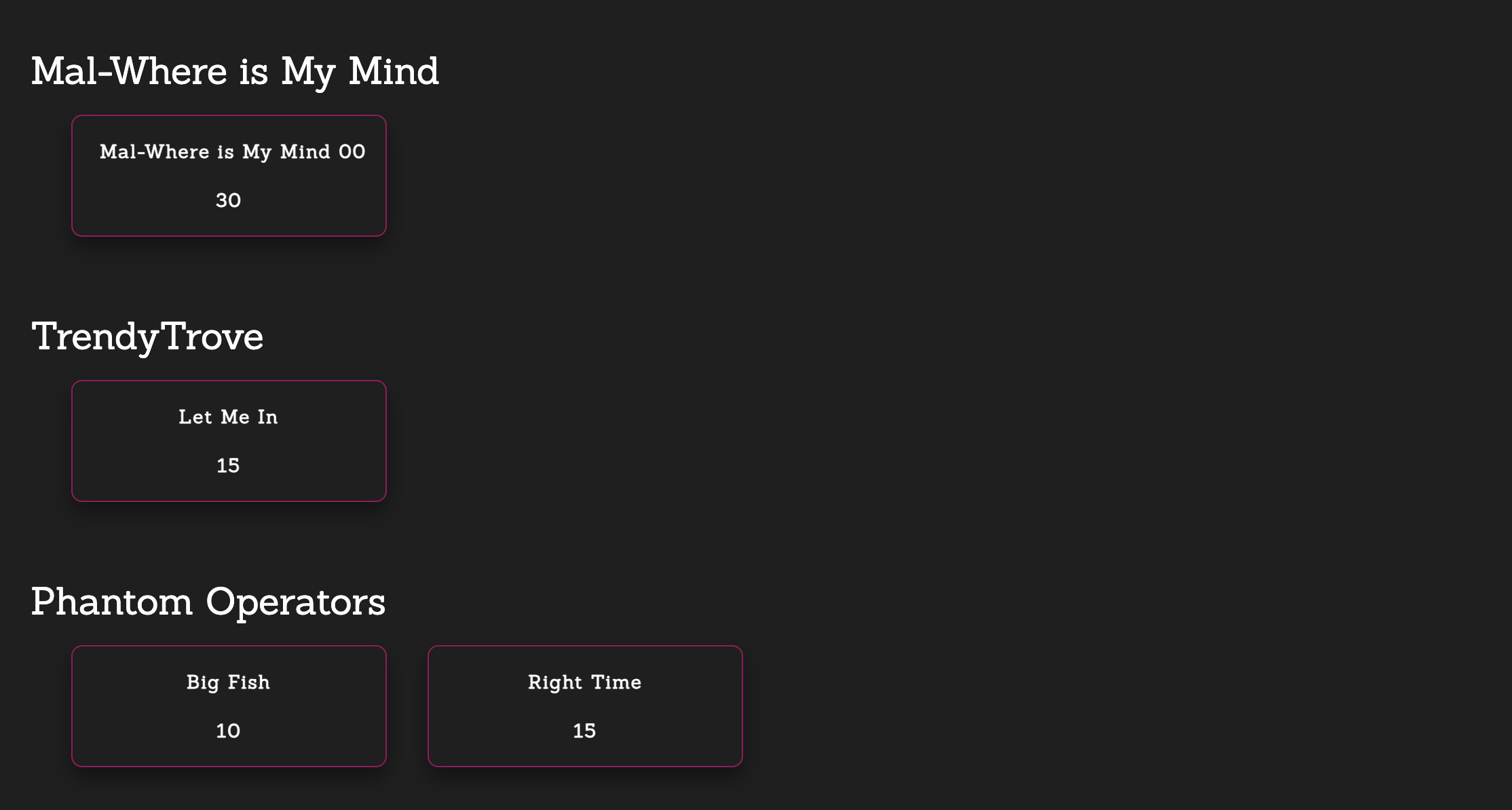Click score 15 on the Let Me In card
The image size is (1512, 810).
227,463
